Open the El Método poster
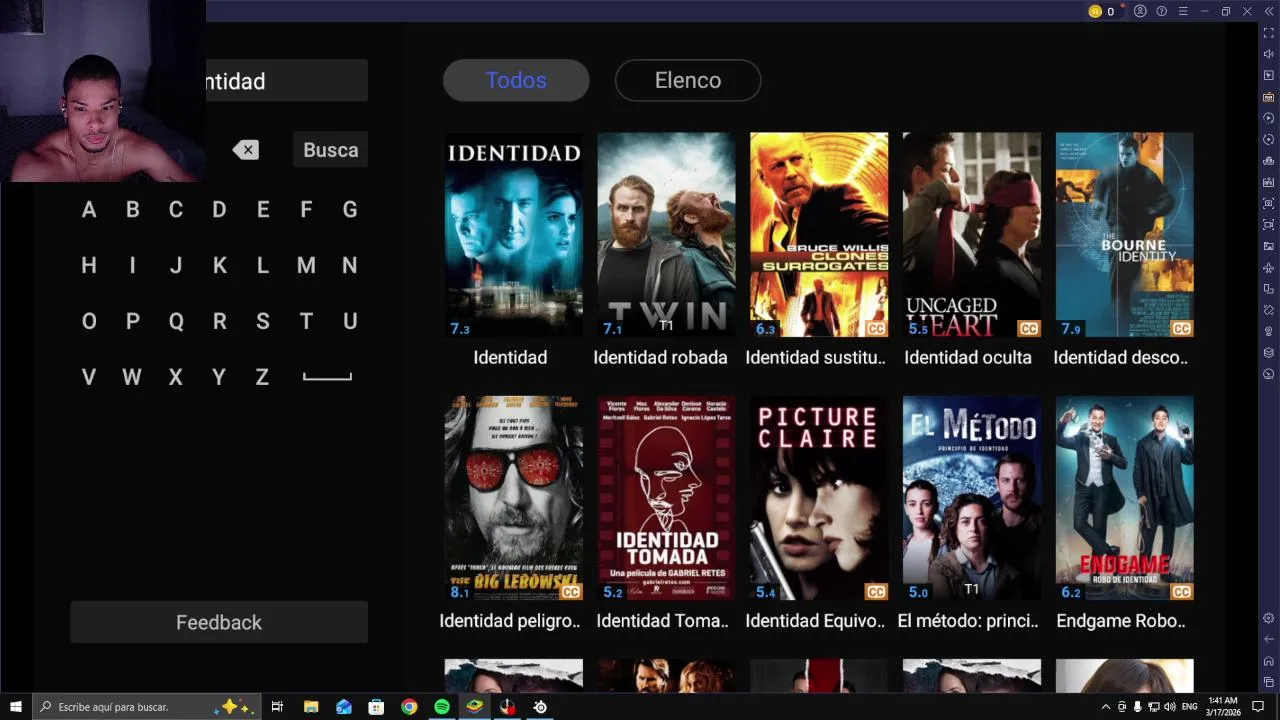This screenshot has height=720, width=1280. tap(971, 499)
